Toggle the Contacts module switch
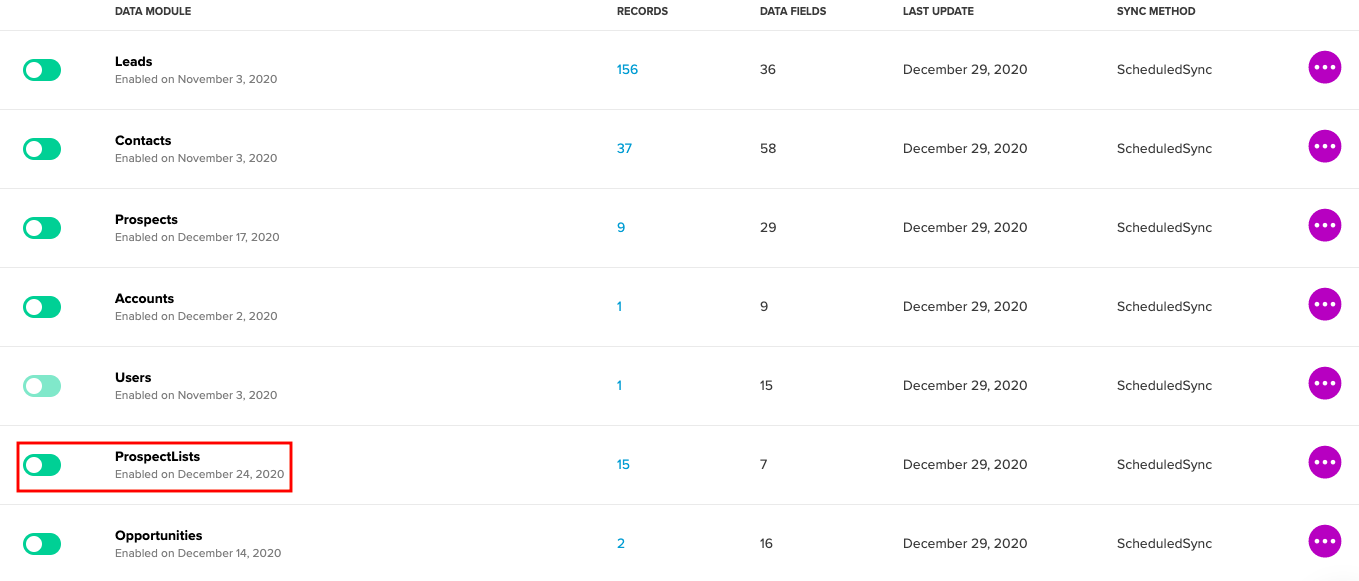This screenshot has width=1359, height=581. 42,149
